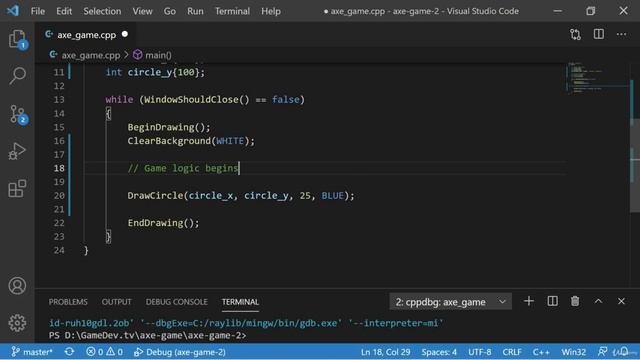Image resolution: width=640 pixels, height=360 pixels.
Task: Split the editor to the right
Action: [x=599, y=34]
